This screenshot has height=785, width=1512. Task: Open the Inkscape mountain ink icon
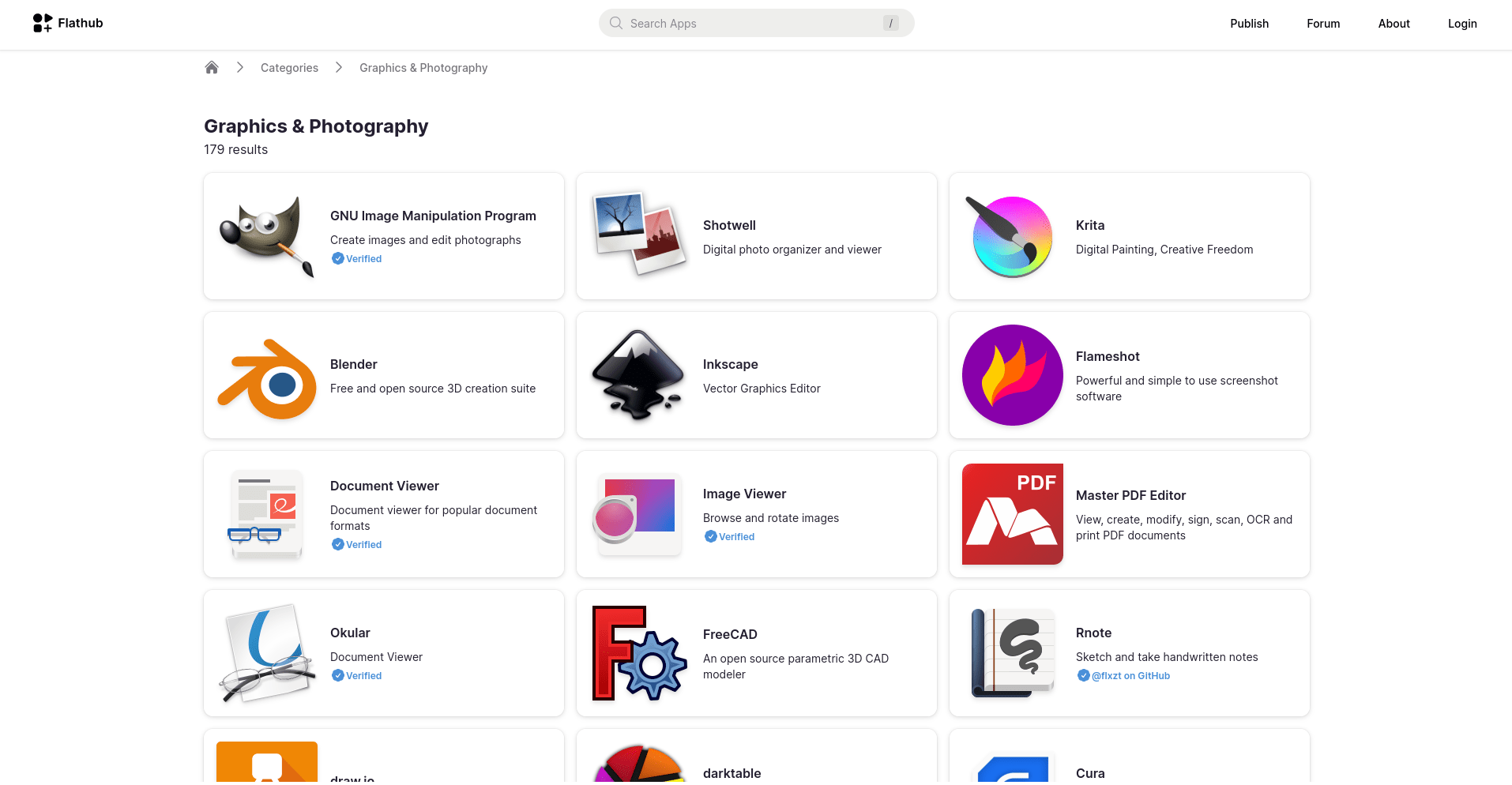(x=638, y=375)
